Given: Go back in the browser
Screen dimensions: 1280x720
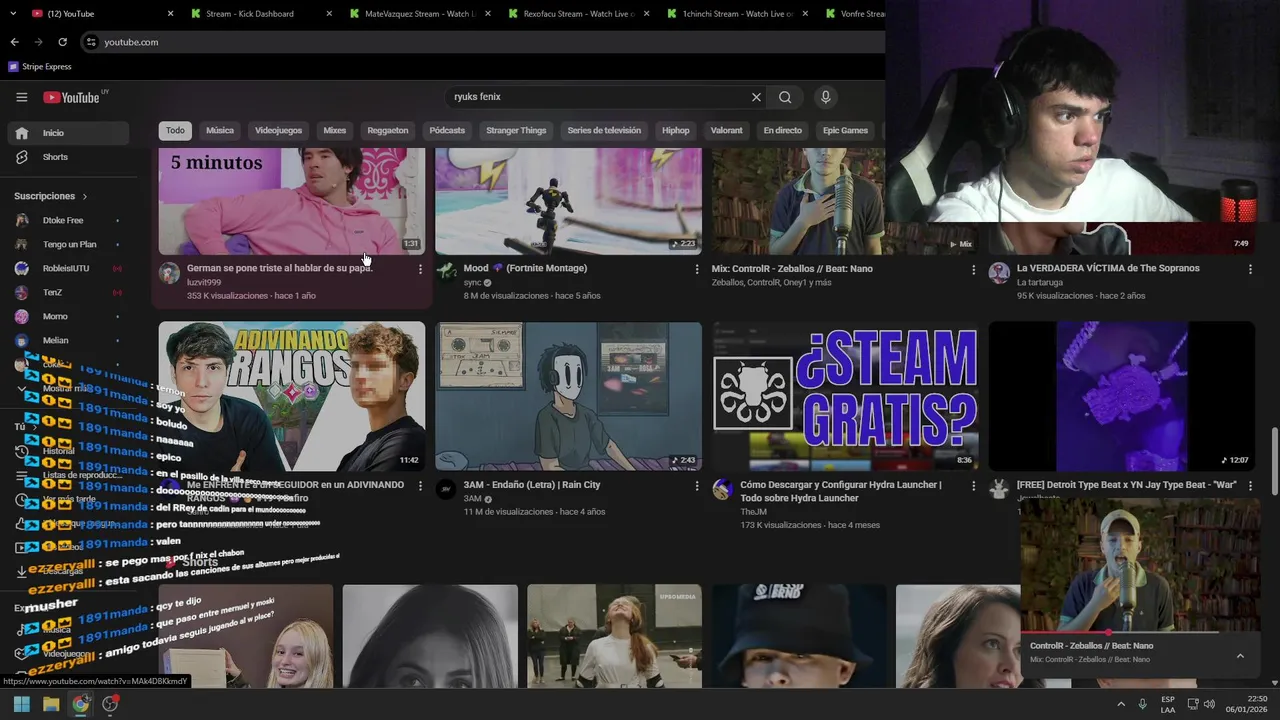Looking at the screenshot, I should point(14,42).
